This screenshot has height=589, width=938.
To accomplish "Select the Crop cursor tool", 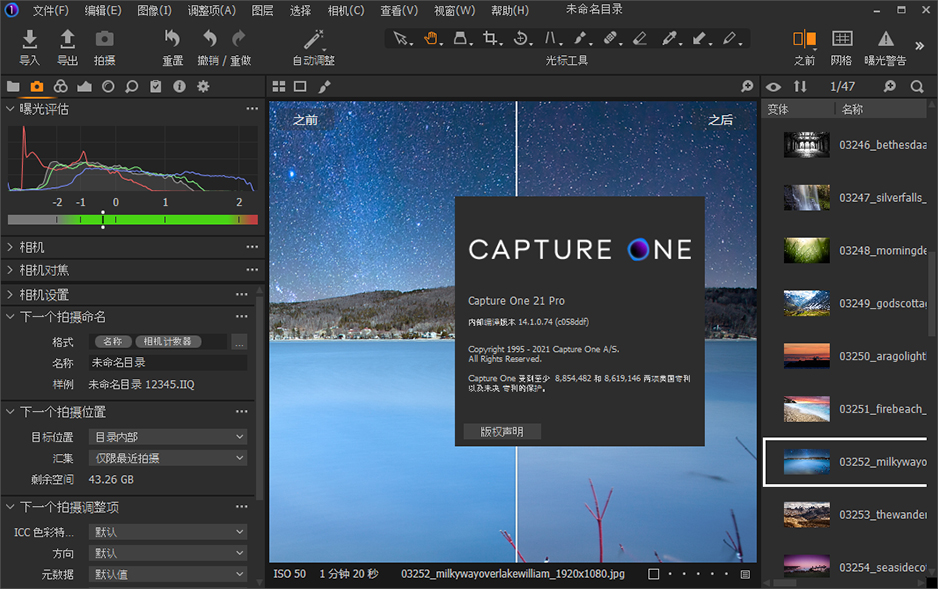I will click(490, 39).
